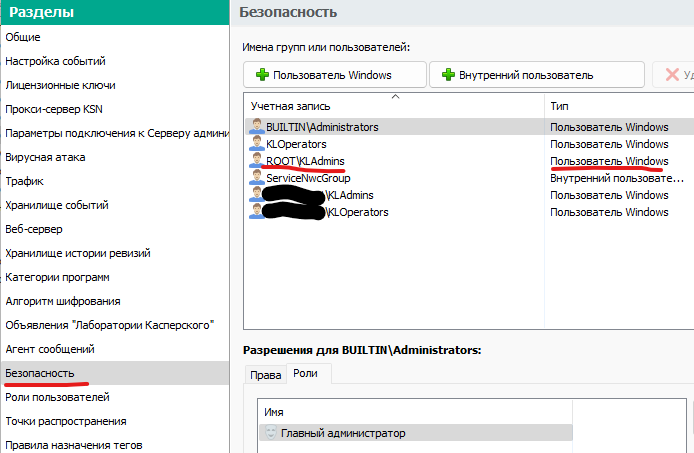The height and width of the screenshot is (453, 694).
Task: Open the Агент сообщений section
Action: coord(50,349)
